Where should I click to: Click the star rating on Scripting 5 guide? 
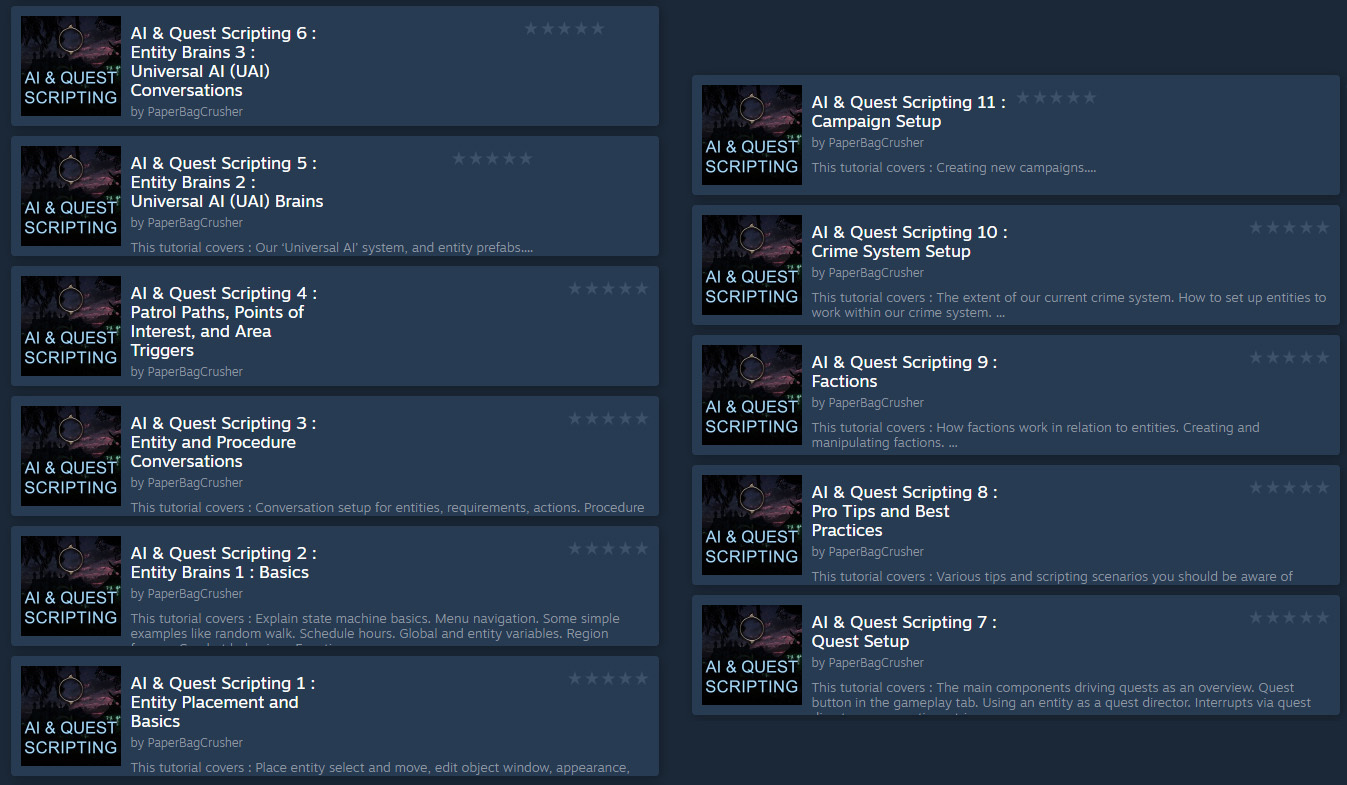(x=492, y=159)
